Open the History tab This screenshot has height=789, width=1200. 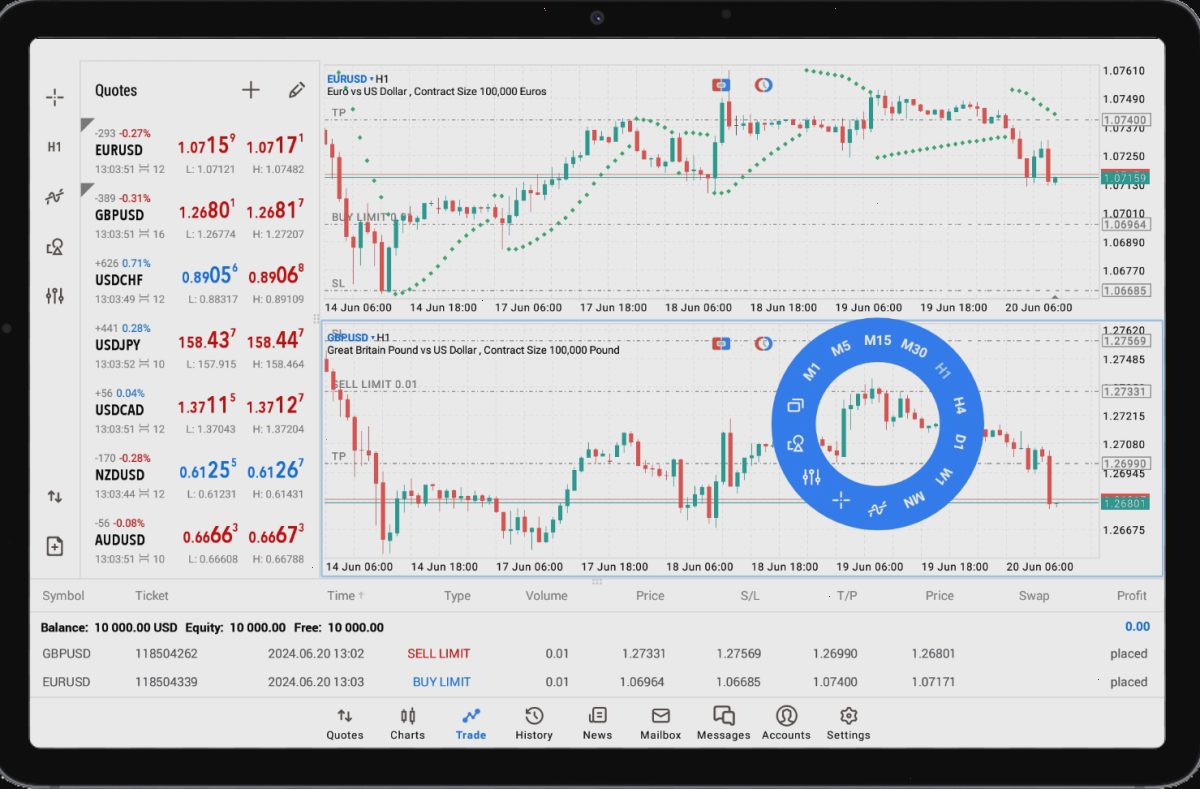pos(534,723)
